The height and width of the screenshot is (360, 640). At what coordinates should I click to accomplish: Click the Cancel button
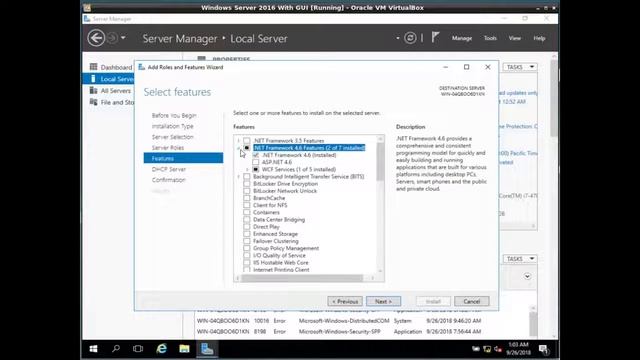(471, 301)
